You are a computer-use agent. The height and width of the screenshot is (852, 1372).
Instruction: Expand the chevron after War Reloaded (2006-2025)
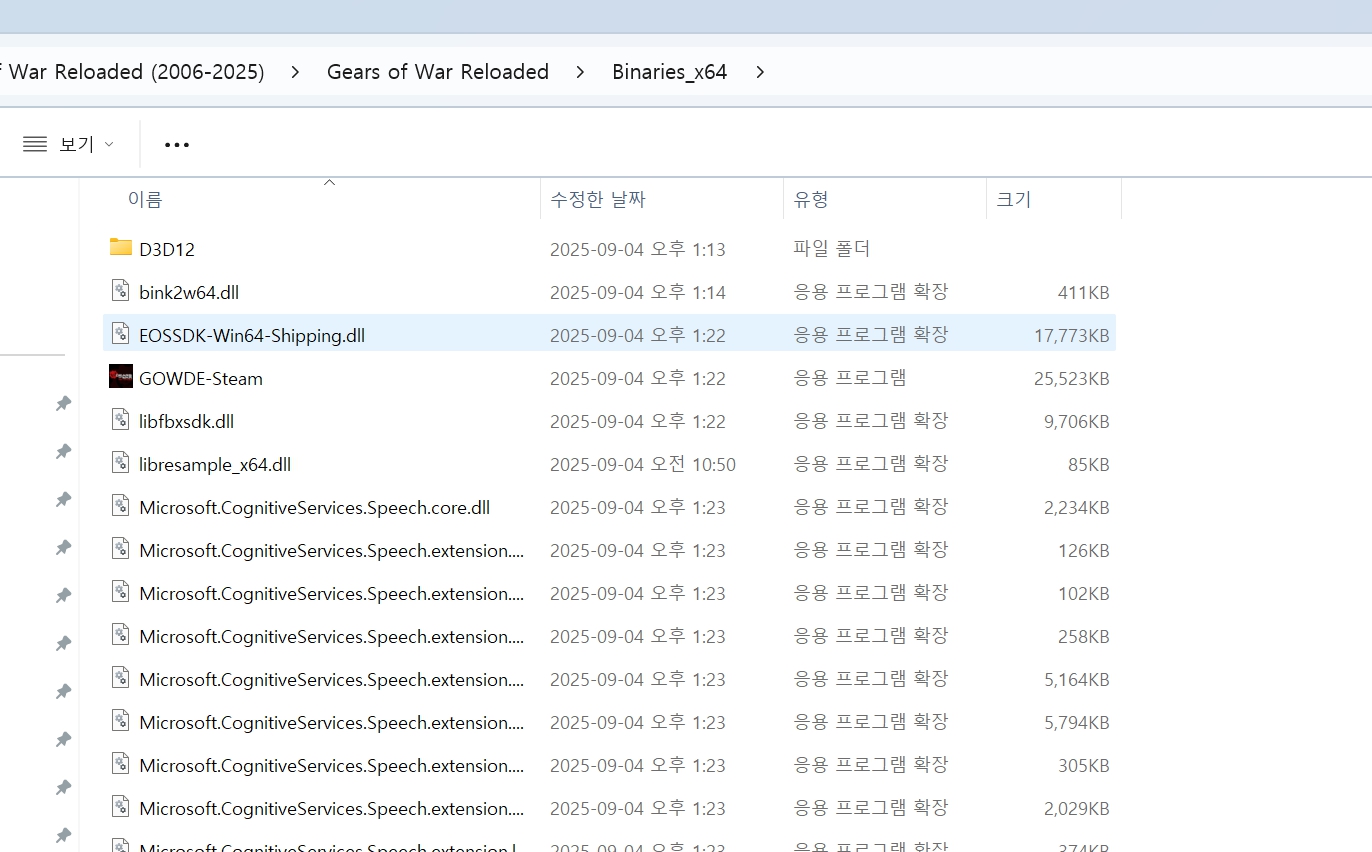[295, 72]
